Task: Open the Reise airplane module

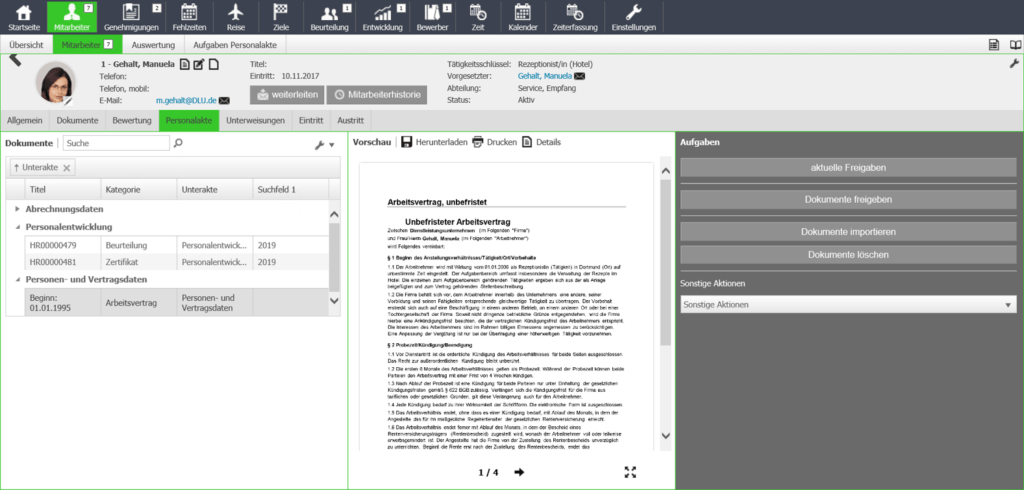Action: click(x=236, y=17)
